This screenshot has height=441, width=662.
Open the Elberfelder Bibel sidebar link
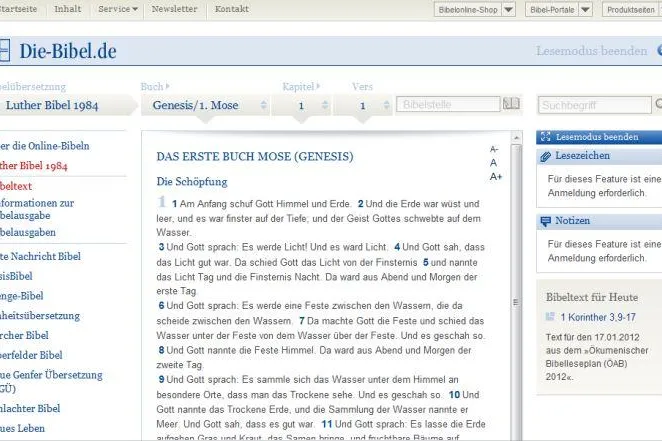tap(31, 355)
